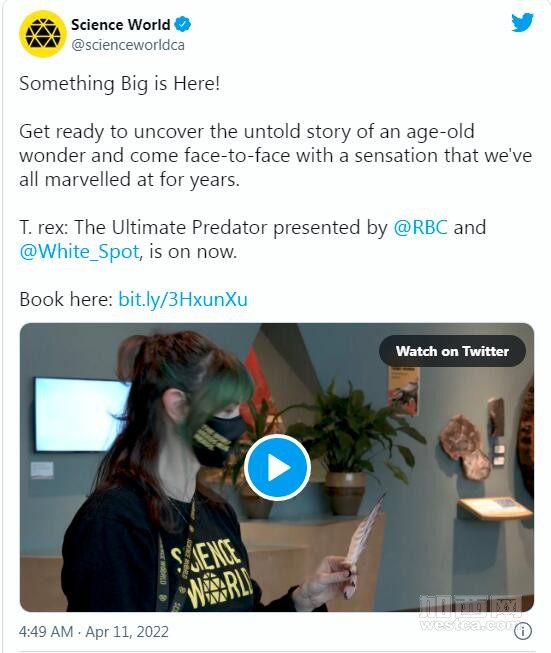Click the Watch on Twitter button
The height and width of the screenshot is (653, 551).
(x=452, y=351)
